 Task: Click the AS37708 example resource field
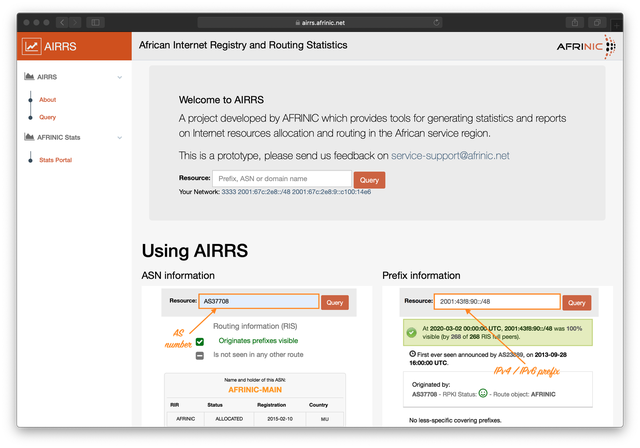(259, 301)
